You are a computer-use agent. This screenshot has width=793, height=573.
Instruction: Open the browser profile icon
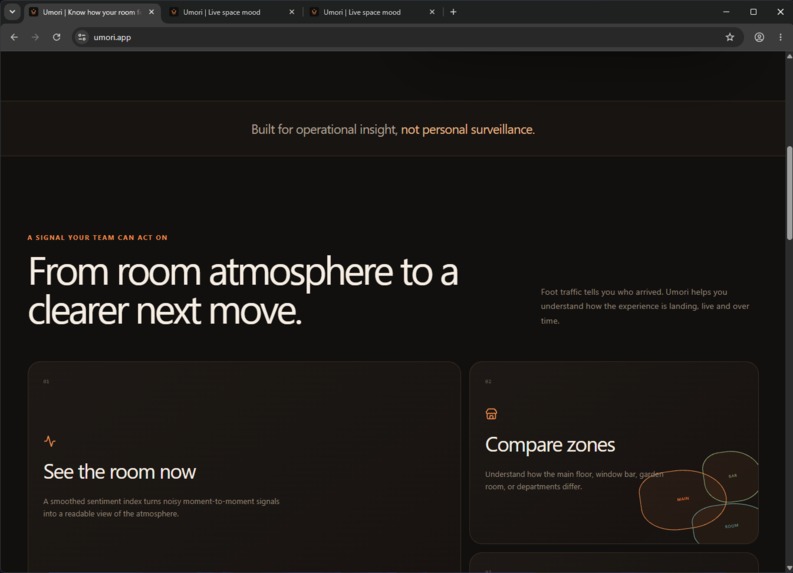(x=759, y=37)
